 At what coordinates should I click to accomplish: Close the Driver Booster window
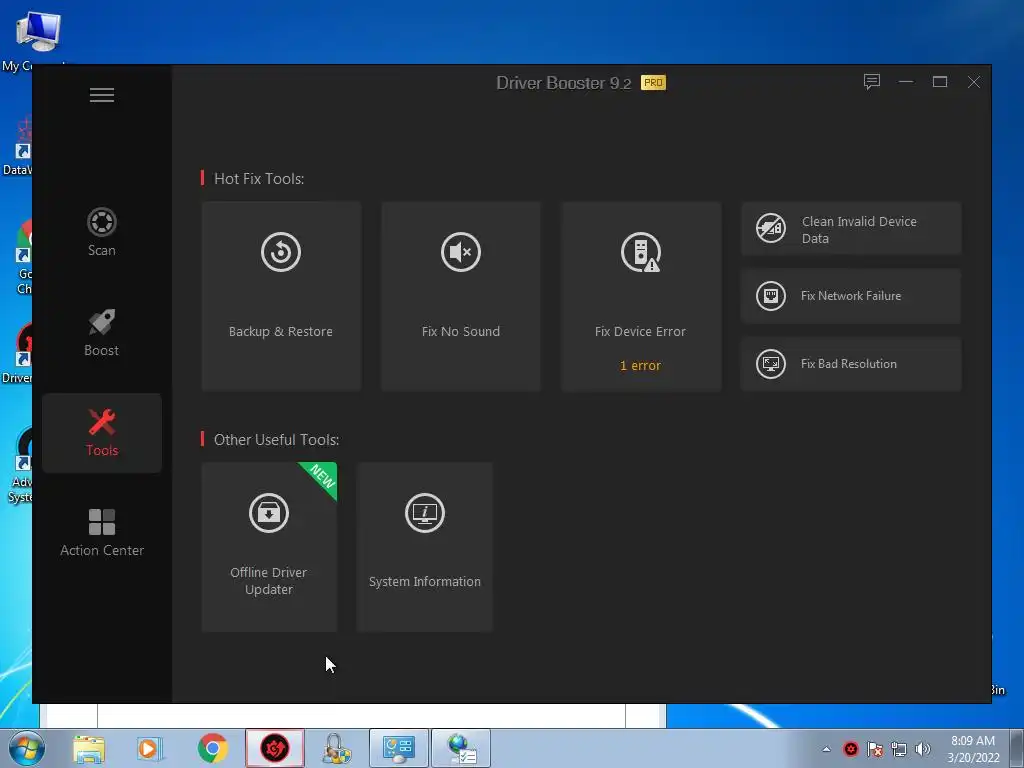[x=974, y=82]
